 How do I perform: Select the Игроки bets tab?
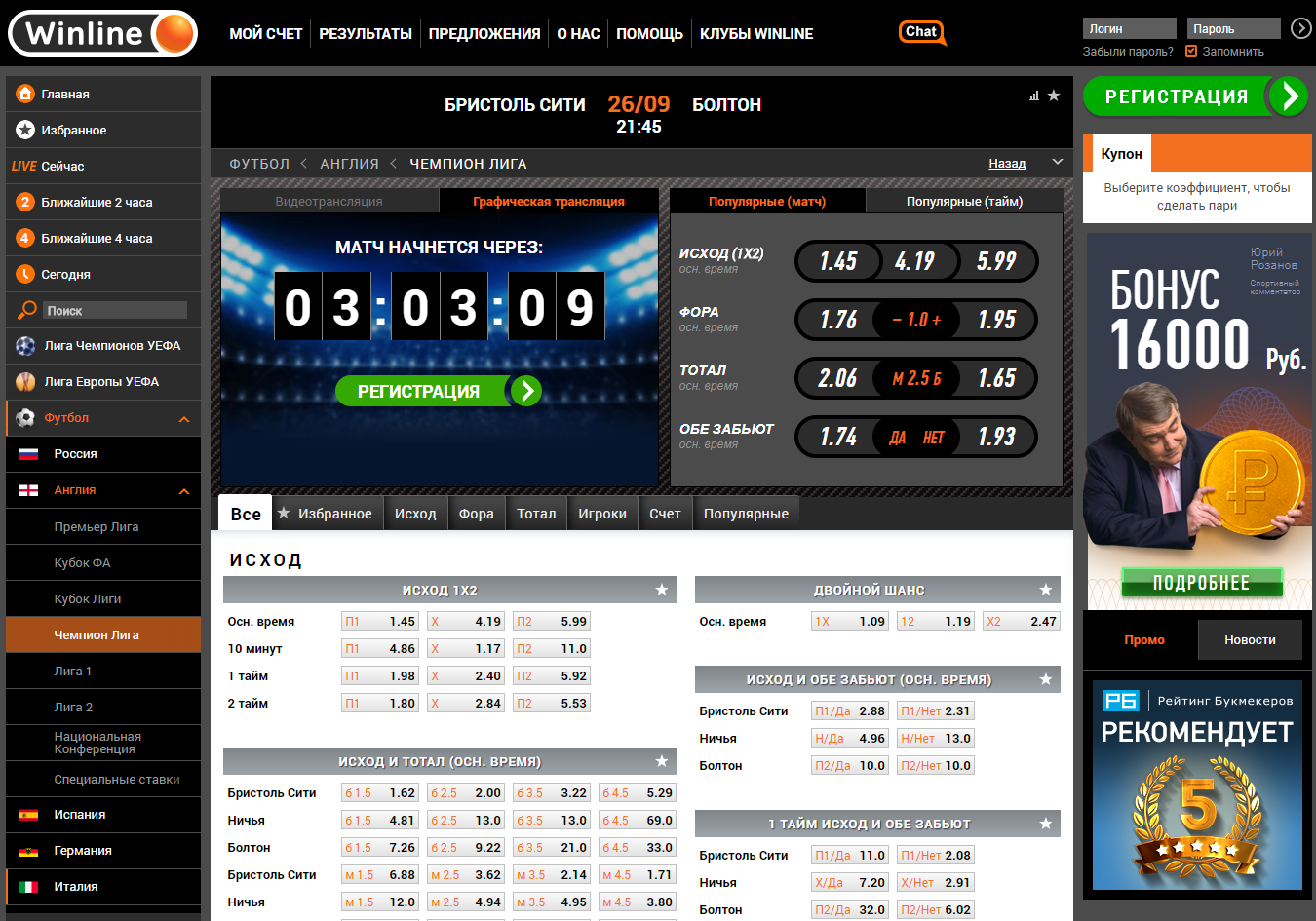[x=602, y=514]
